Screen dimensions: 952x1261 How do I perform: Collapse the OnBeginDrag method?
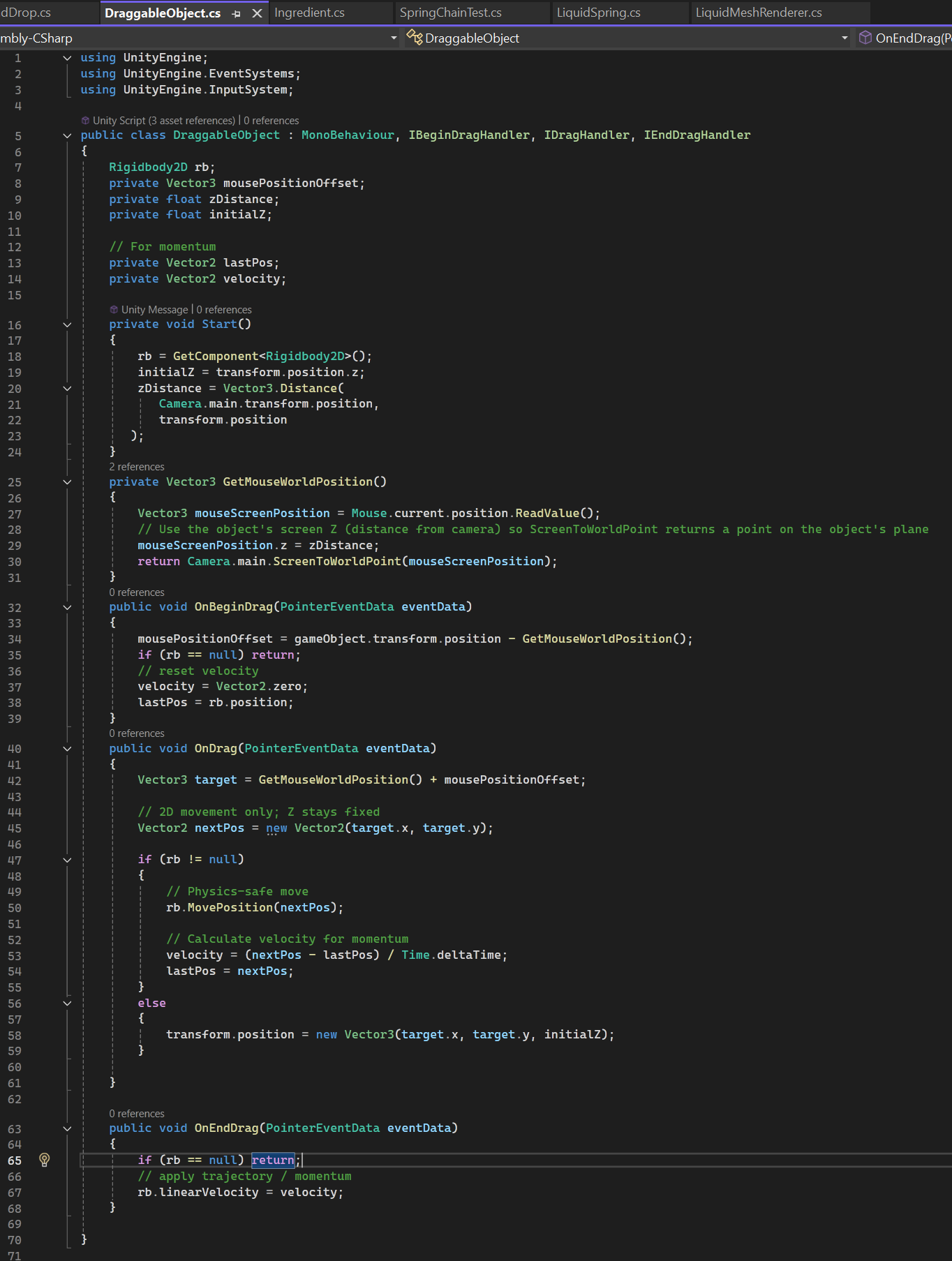pos(67,607)
